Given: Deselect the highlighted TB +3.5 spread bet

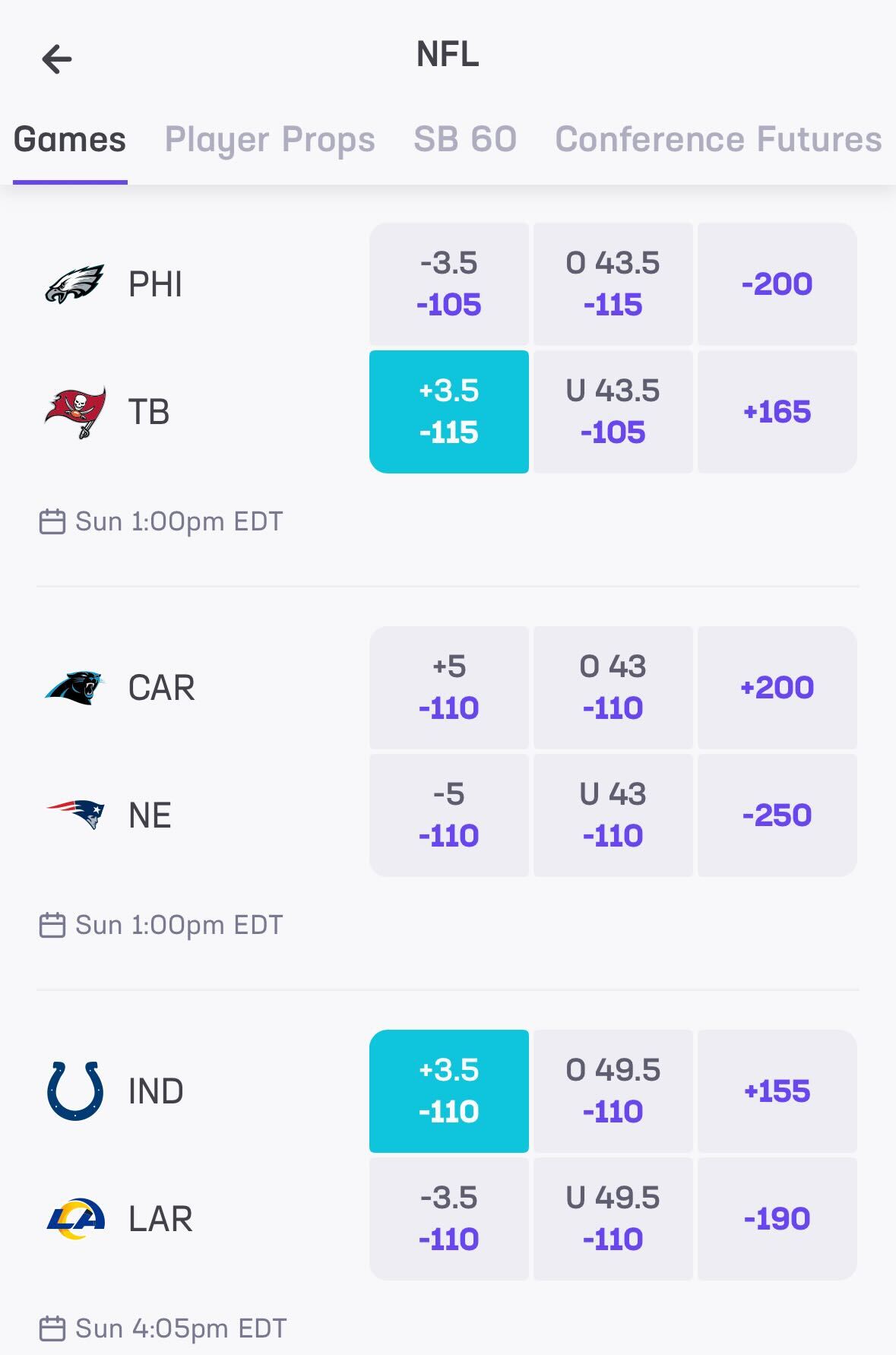Looking at the screenshot, I should pyautogui.click(x=448, y=410).
